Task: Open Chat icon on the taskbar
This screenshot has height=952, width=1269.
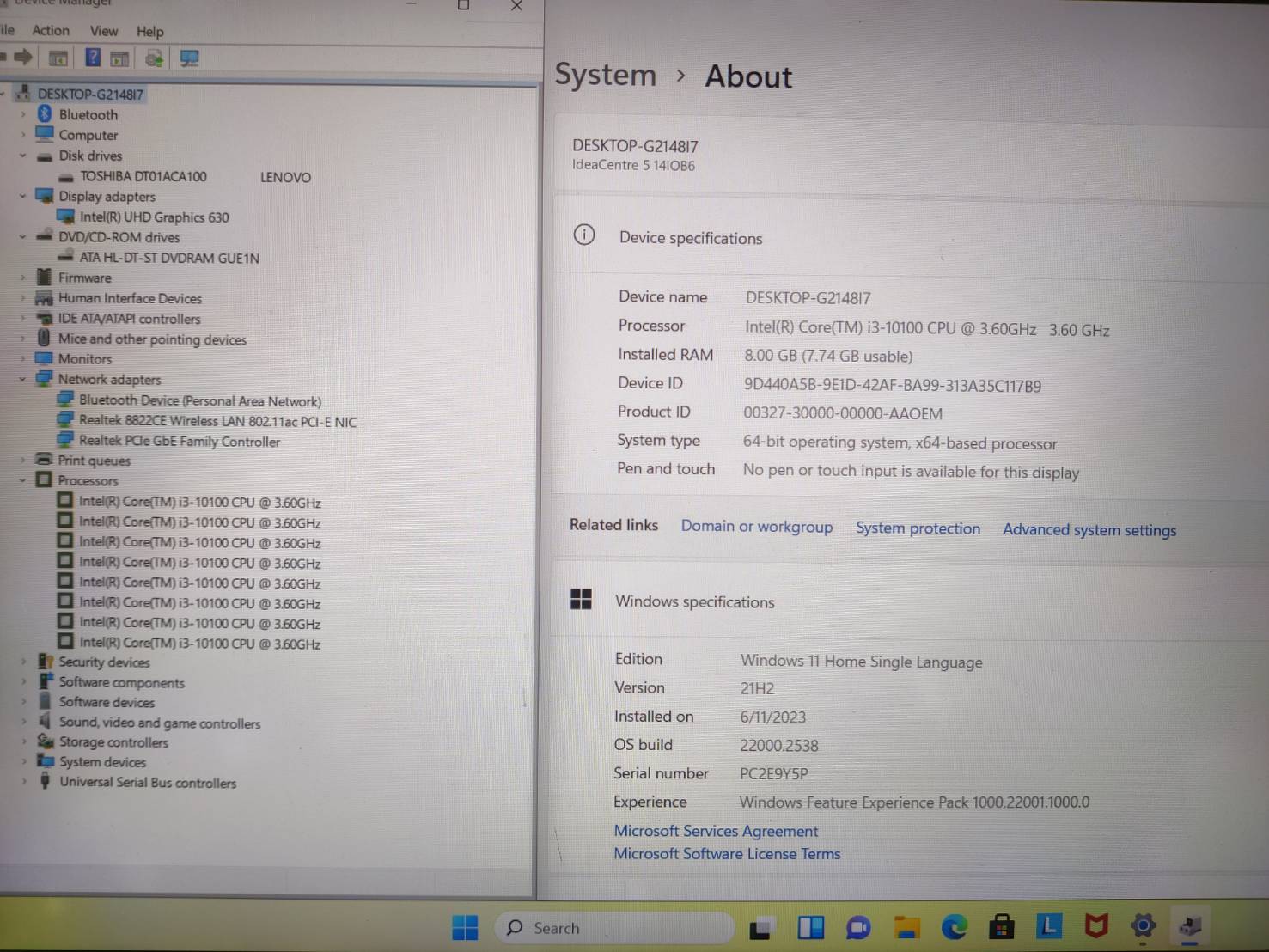Action: (858, 927)
